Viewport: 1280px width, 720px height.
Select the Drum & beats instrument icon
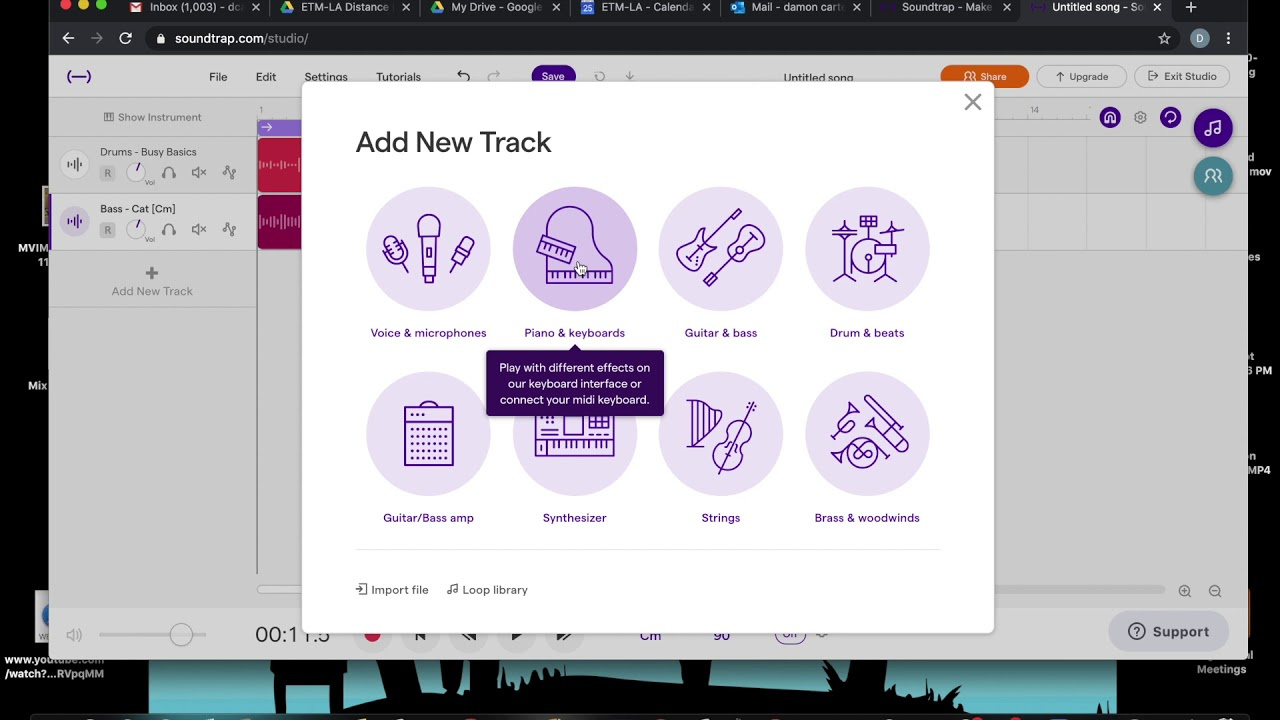pos(866,248)
